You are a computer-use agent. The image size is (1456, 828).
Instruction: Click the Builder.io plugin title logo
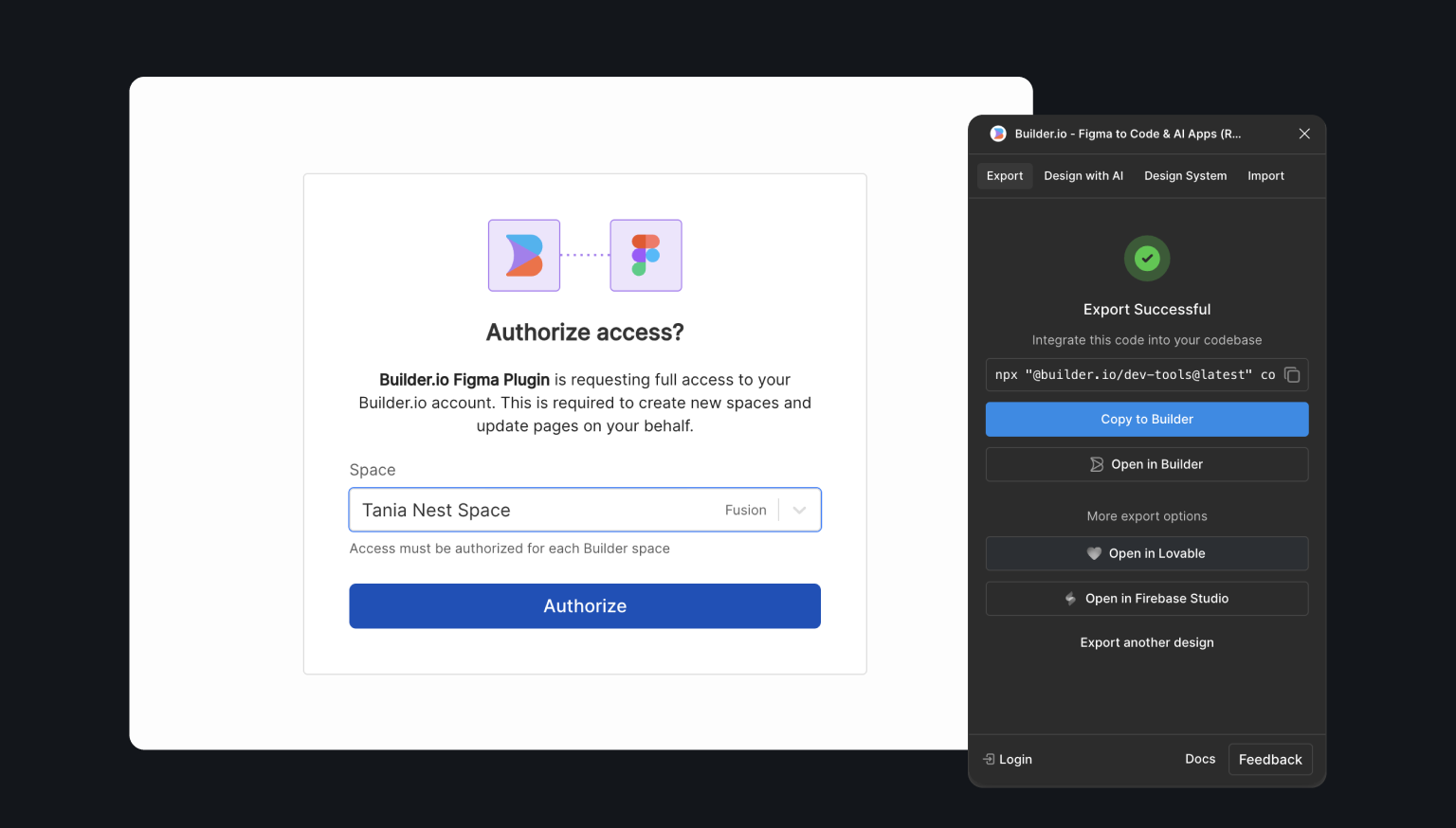(998, 134)
